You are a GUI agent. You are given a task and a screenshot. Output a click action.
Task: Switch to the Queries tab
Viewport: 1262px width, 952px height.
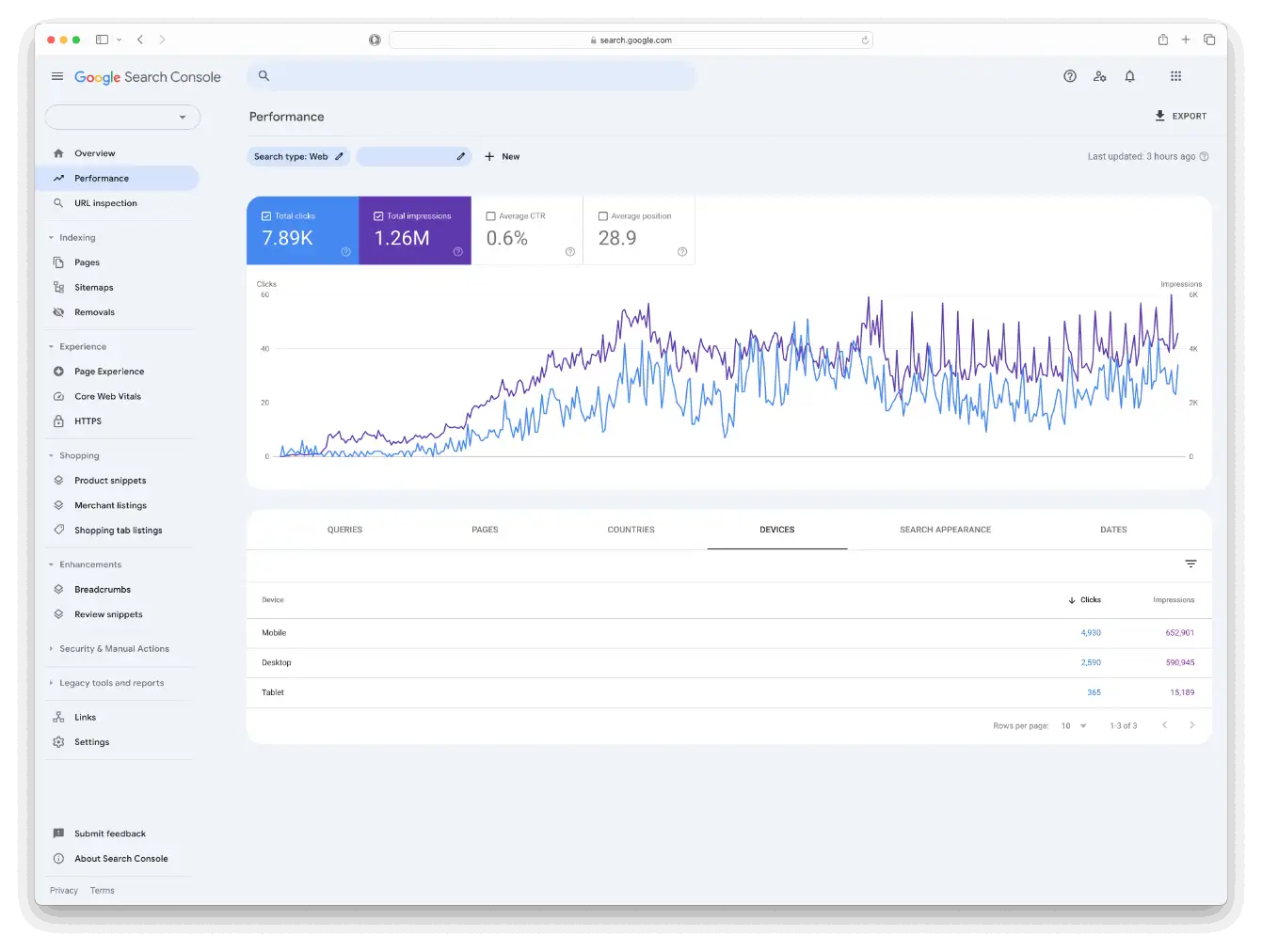[344, 530]
